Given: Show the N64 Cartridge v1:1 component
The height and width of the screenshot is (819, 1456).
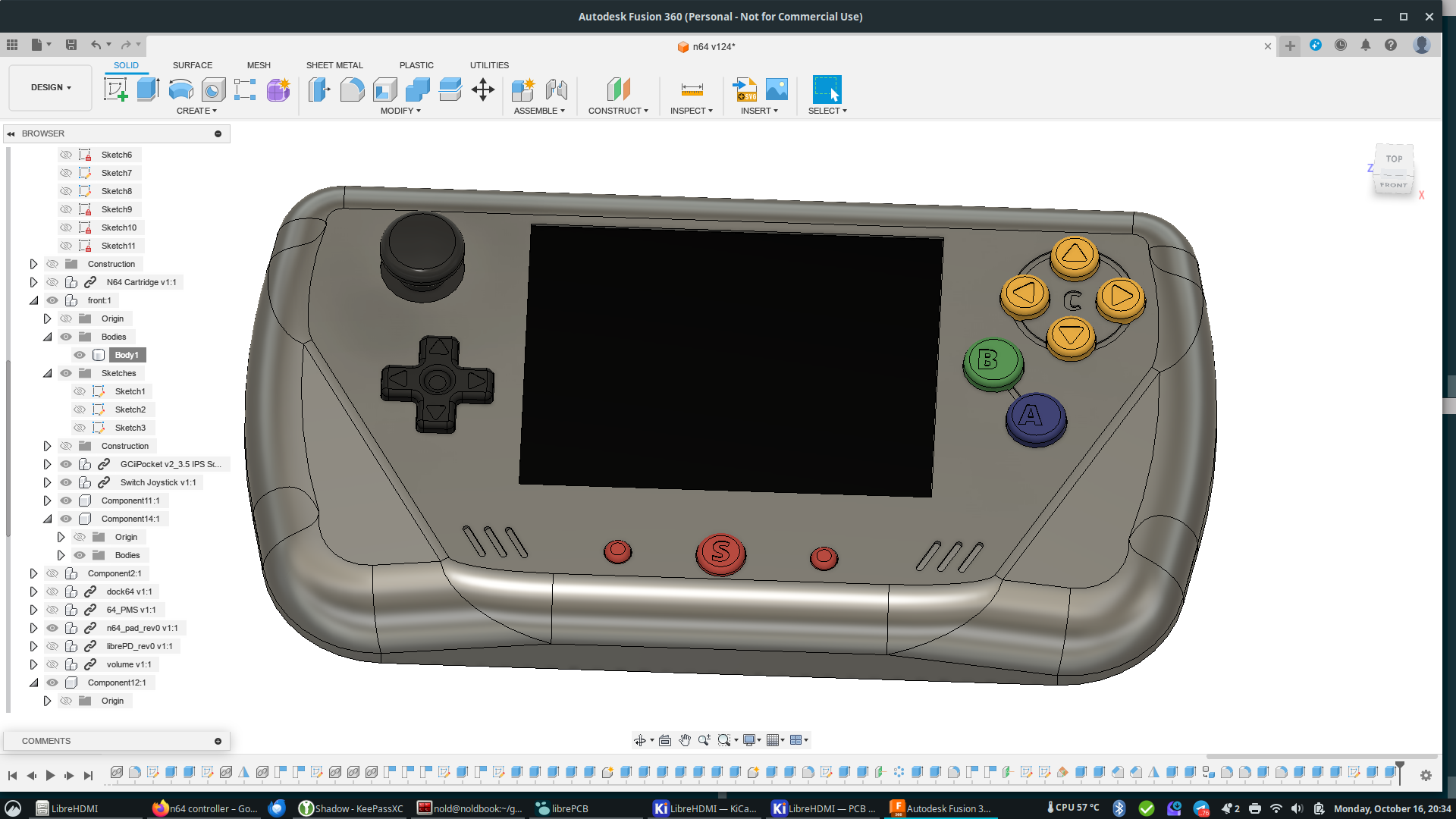Looking at the screenshot, I should (x=52, y=282).
